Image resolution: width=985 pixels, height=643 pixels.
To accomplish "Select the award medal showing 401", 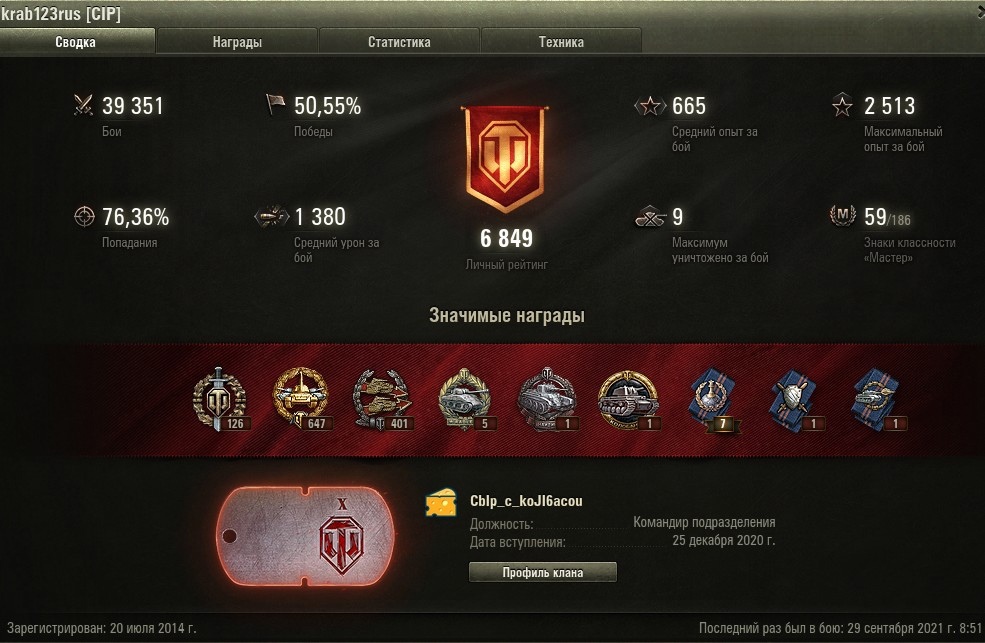I will coord(383,400).
